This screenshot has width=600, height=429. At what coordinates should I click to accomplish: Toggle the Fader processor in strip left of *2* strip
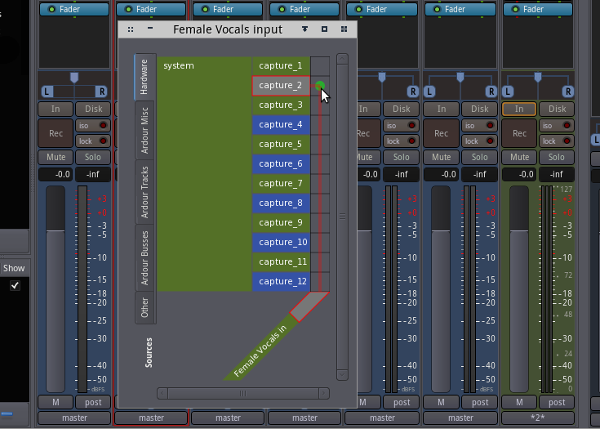coord(437,9)
